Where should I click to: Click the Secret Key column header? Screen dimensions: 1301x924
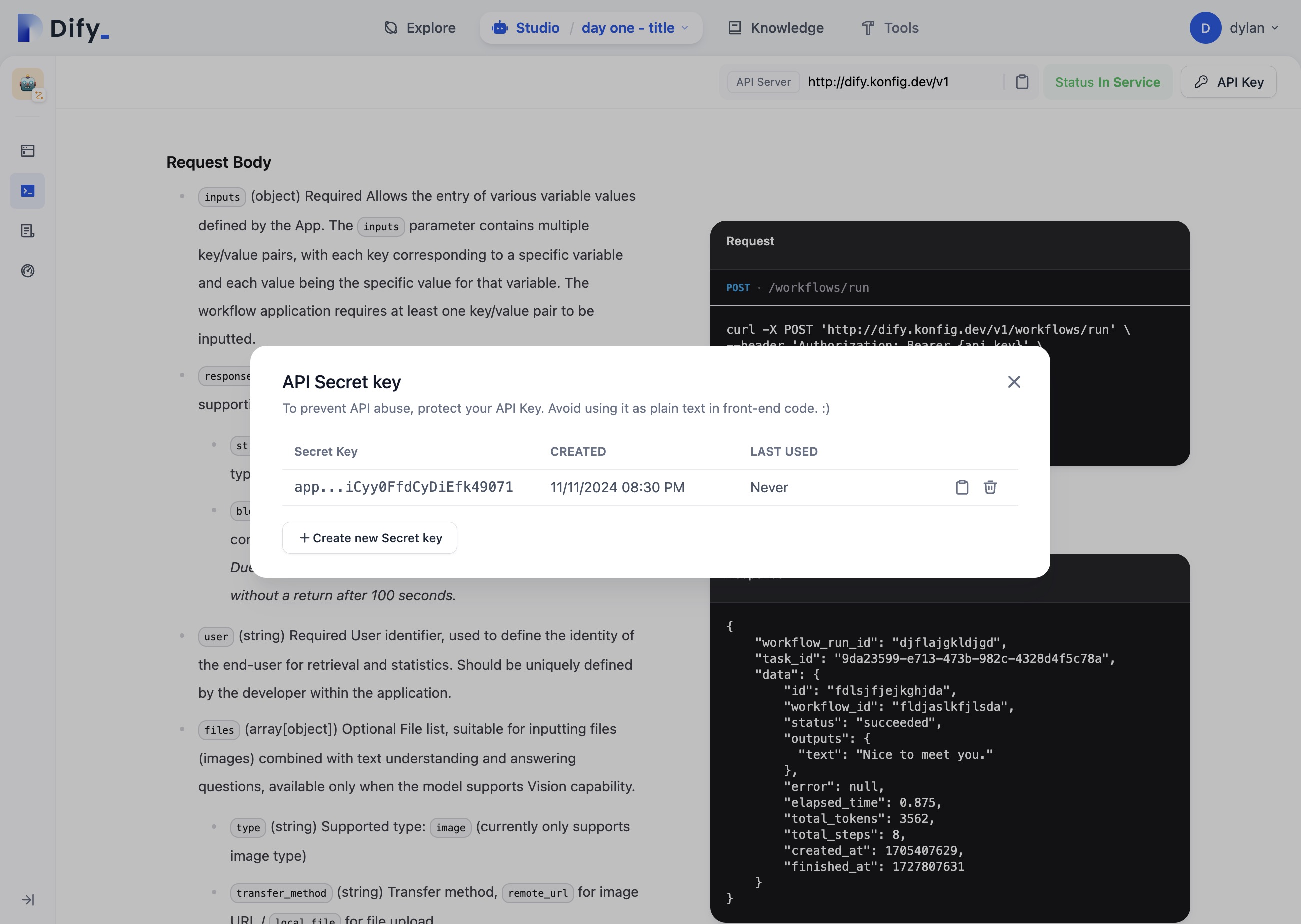326,452
